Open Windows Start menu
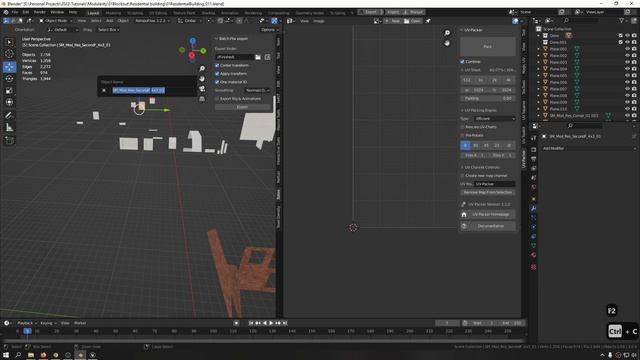 point(6,356)
